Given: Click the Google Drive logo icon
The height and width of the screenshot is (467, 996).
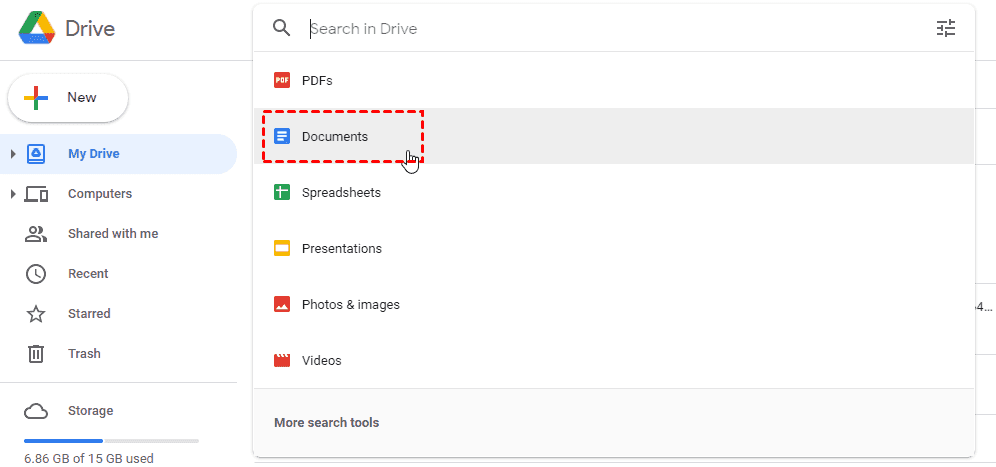Looking at the screenshot, I should [37, 29].
